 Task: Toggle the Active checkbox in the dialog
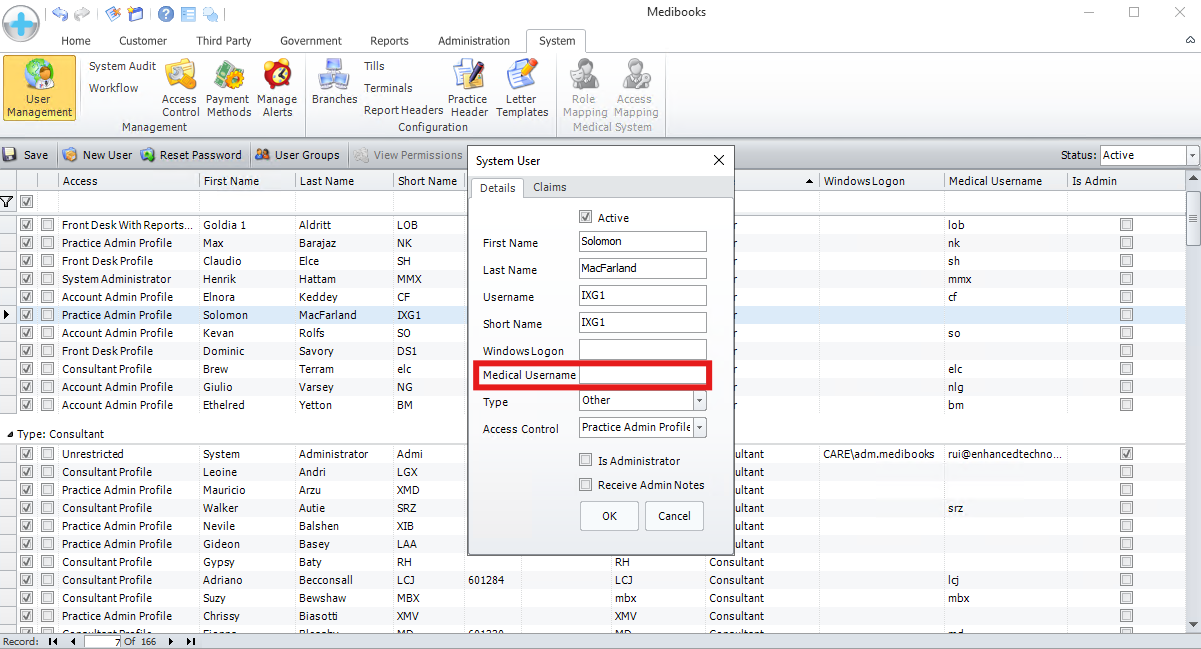point(586,217)
